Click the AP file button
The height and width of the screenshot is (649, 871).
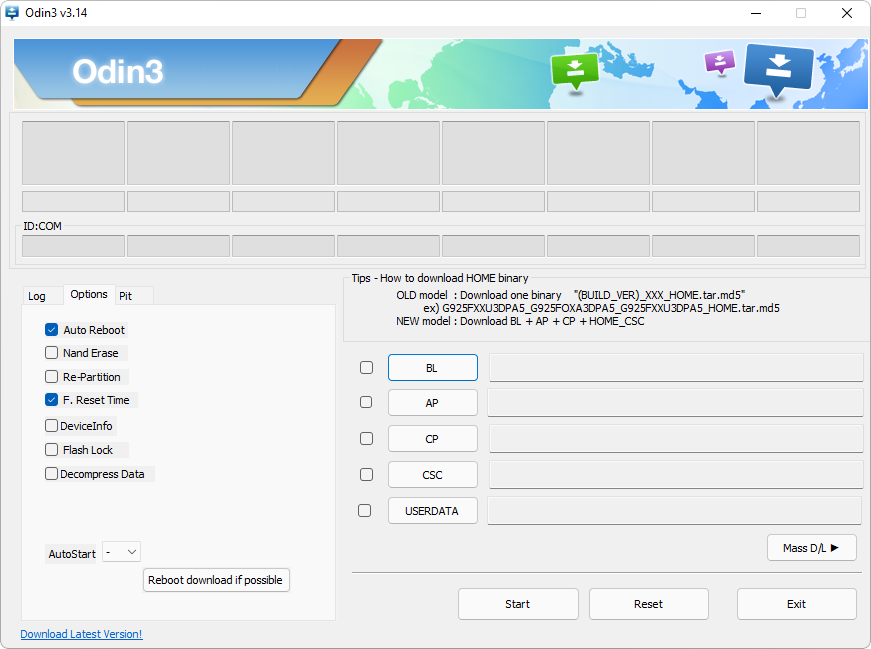pos(433,403)
